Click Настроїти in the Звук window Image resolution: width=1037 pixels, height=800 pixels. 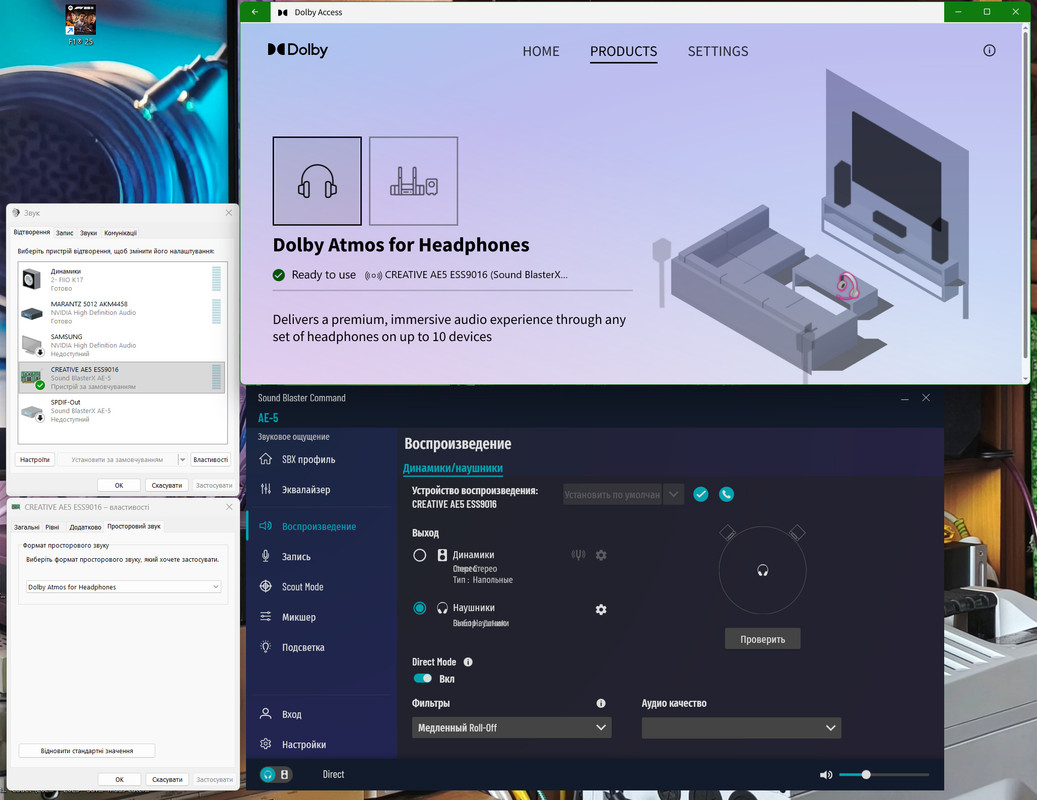point(34,459)
